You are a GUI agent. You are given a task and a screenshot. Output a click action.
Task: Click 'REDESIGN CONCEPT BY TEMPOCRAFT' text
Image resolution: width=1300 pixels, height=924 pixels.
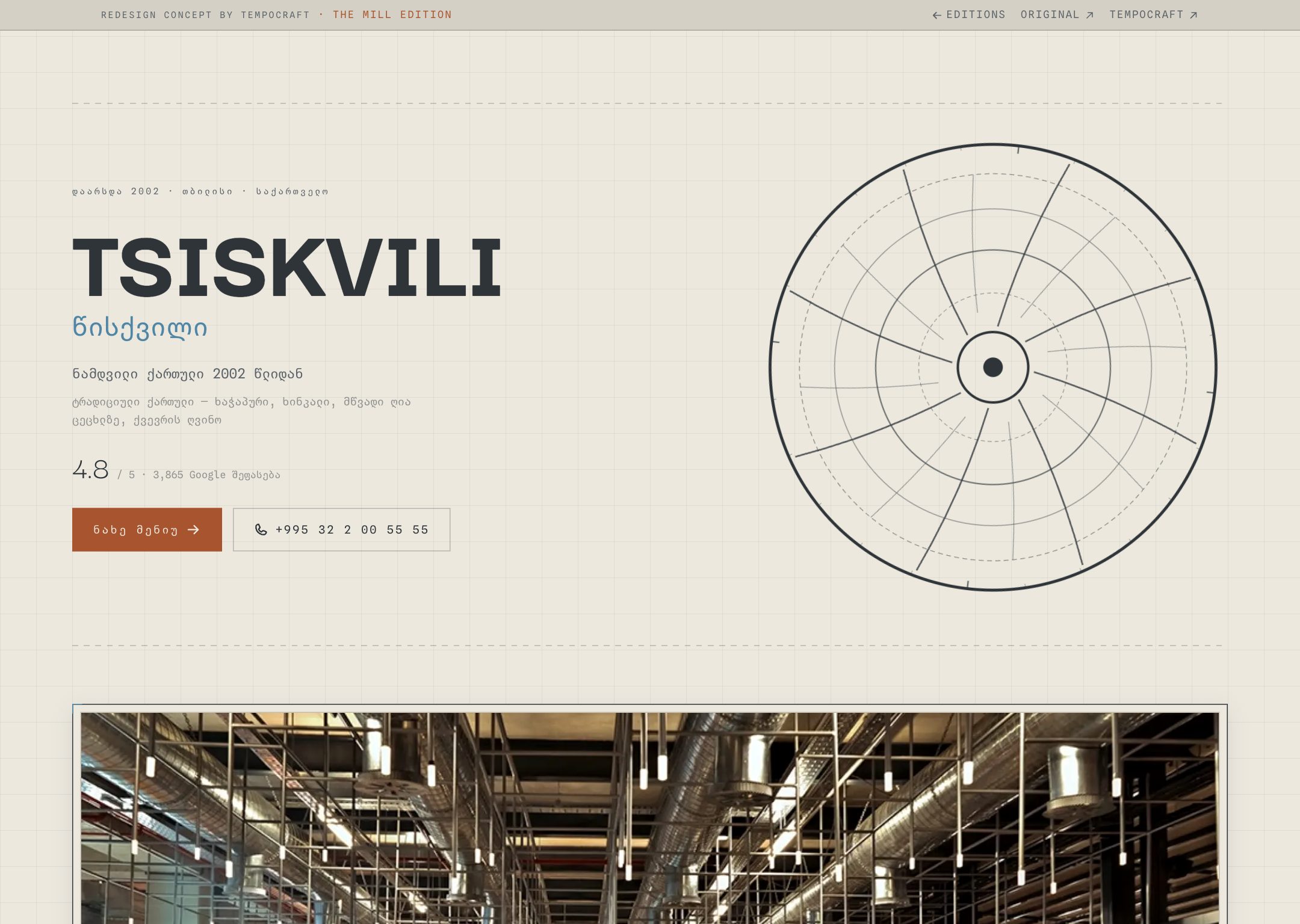pyautogui.click(x=205, y=14)
